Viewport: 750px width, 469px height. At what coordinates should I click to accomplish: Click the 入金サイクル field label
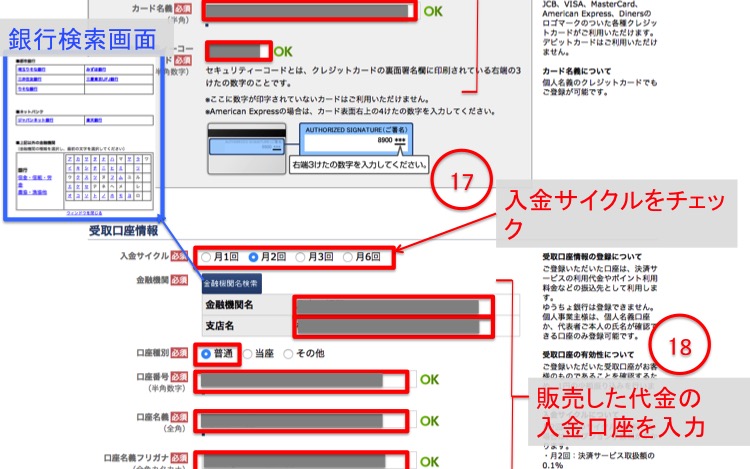[144, 256]
